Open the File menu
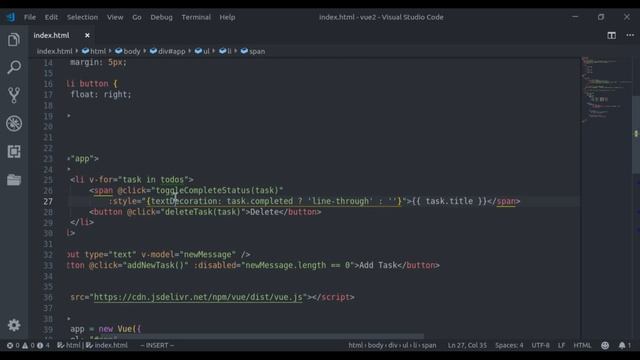The image size is (640, 360). [30, 17]
